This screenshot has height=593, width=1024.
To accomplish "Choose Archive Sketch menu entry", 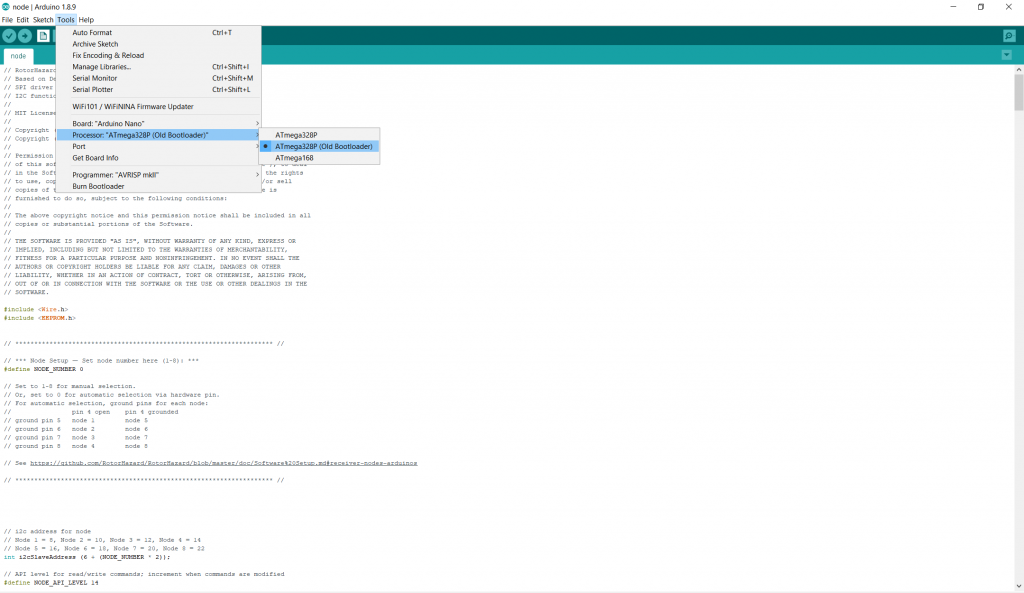I will click(159, 44).
